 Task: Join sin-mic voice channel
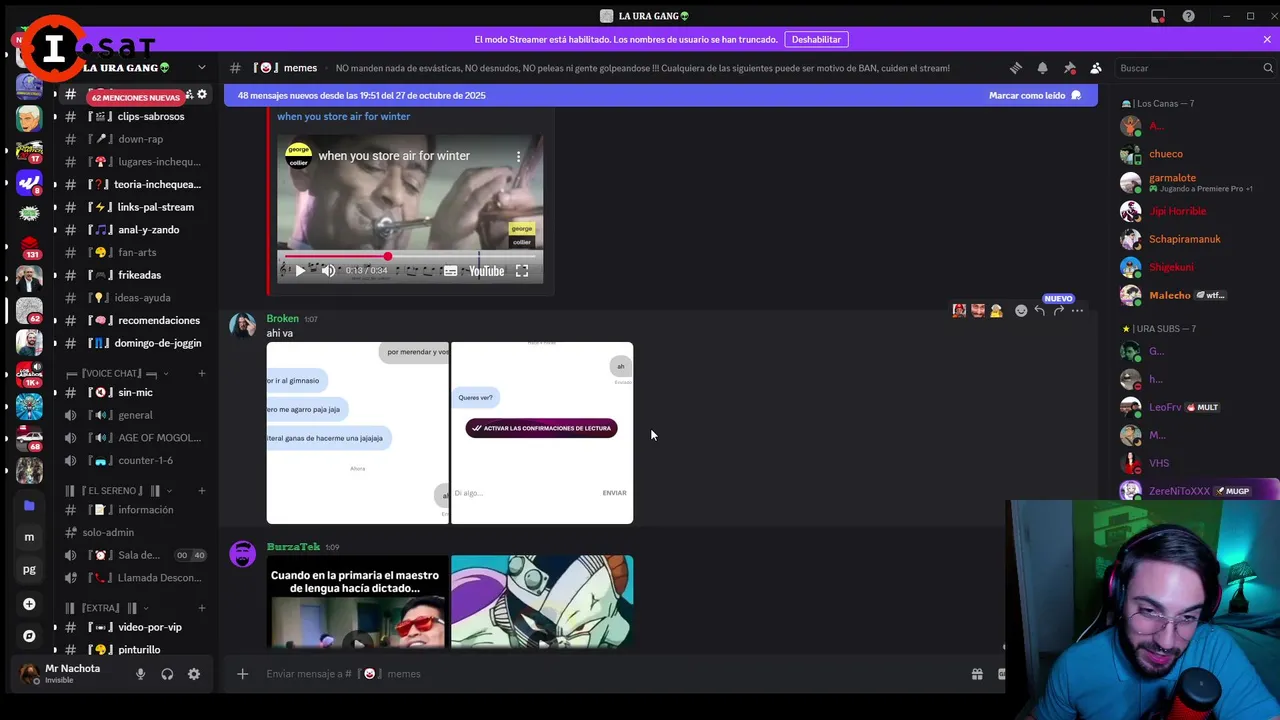coord(137,392)
